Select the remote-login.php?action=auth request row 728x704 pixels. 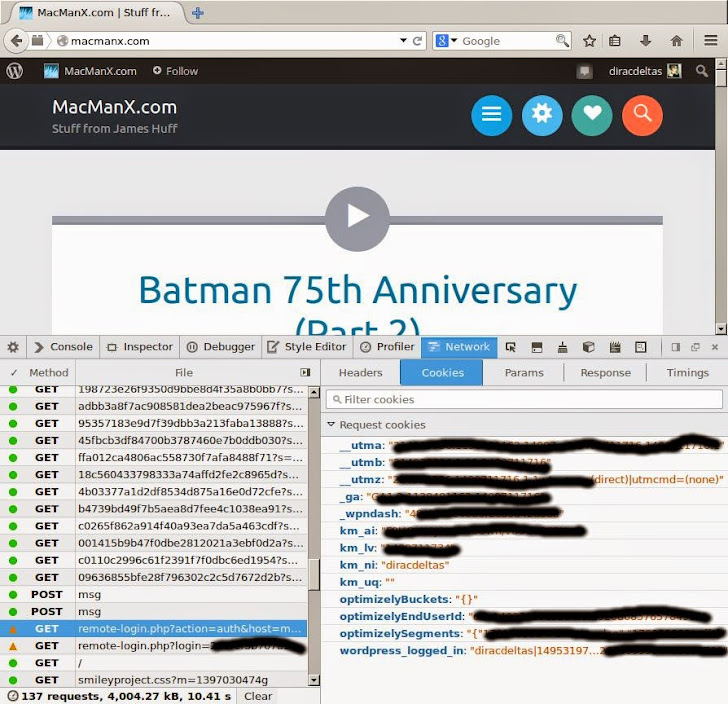pyautogui.click(x=154, y=628)
